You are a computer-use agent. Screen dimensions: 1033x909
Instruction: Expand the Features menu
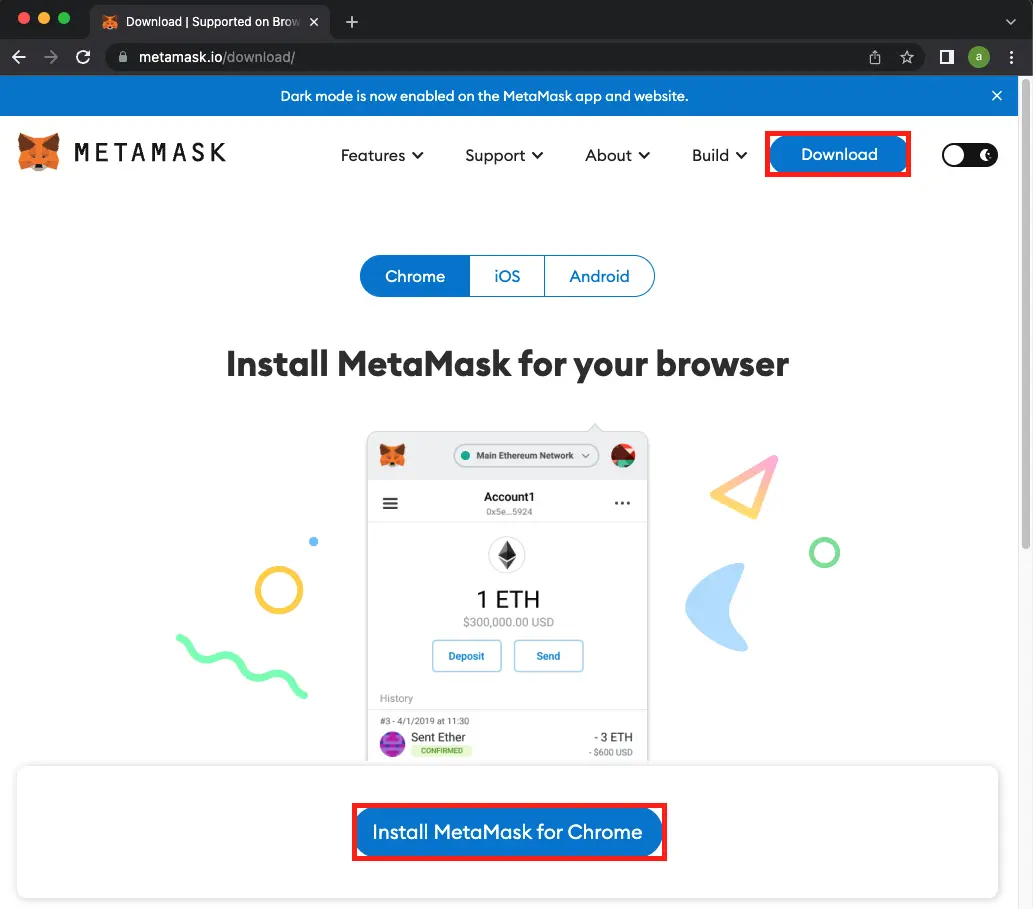pyautogui.click(x=381, y=155)
